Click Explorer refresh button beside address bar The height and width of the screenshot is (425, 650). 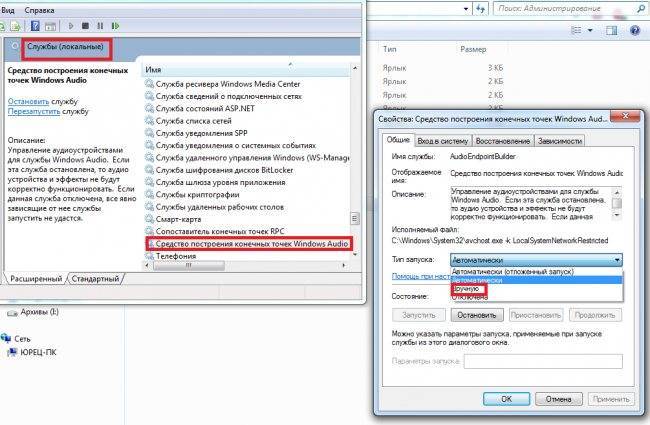[x=481, y=8]
